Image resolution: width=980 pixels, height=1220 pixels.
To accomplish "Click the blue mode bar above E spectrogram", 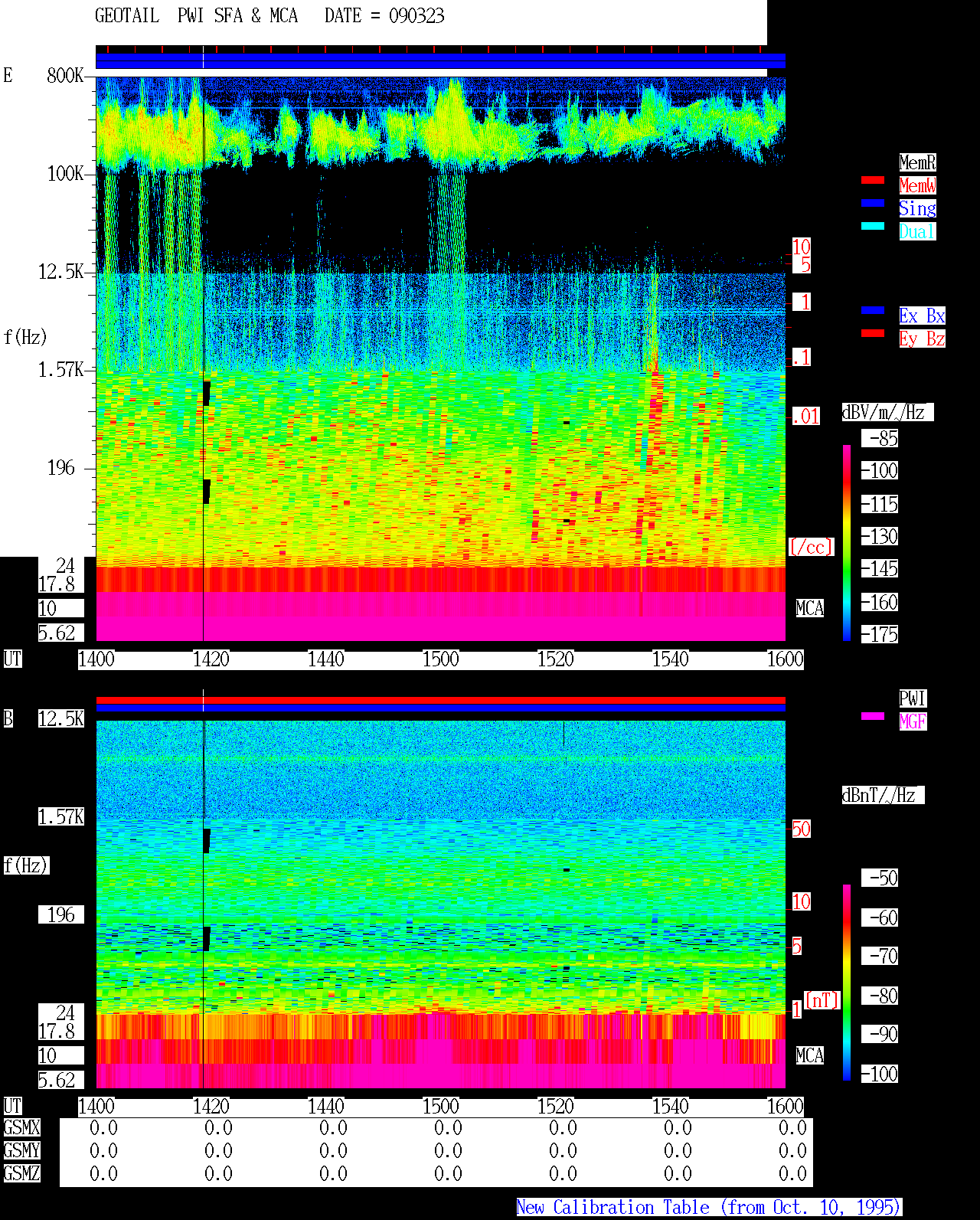I will click(440, 61).
